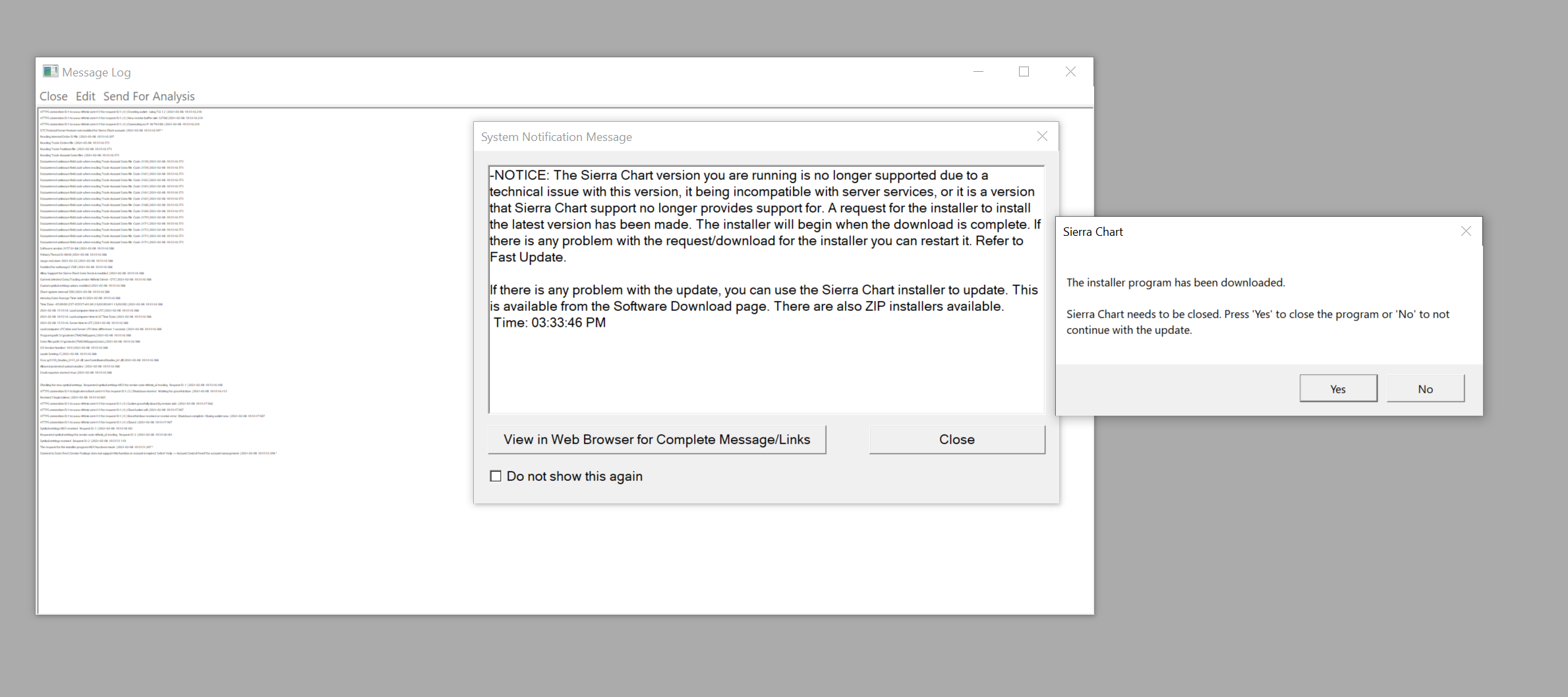Viewport: 1568px width, 697px height.
Task: Click the Close button in System Notification Message
Action: pyautogui.click(x=957, y=439)
